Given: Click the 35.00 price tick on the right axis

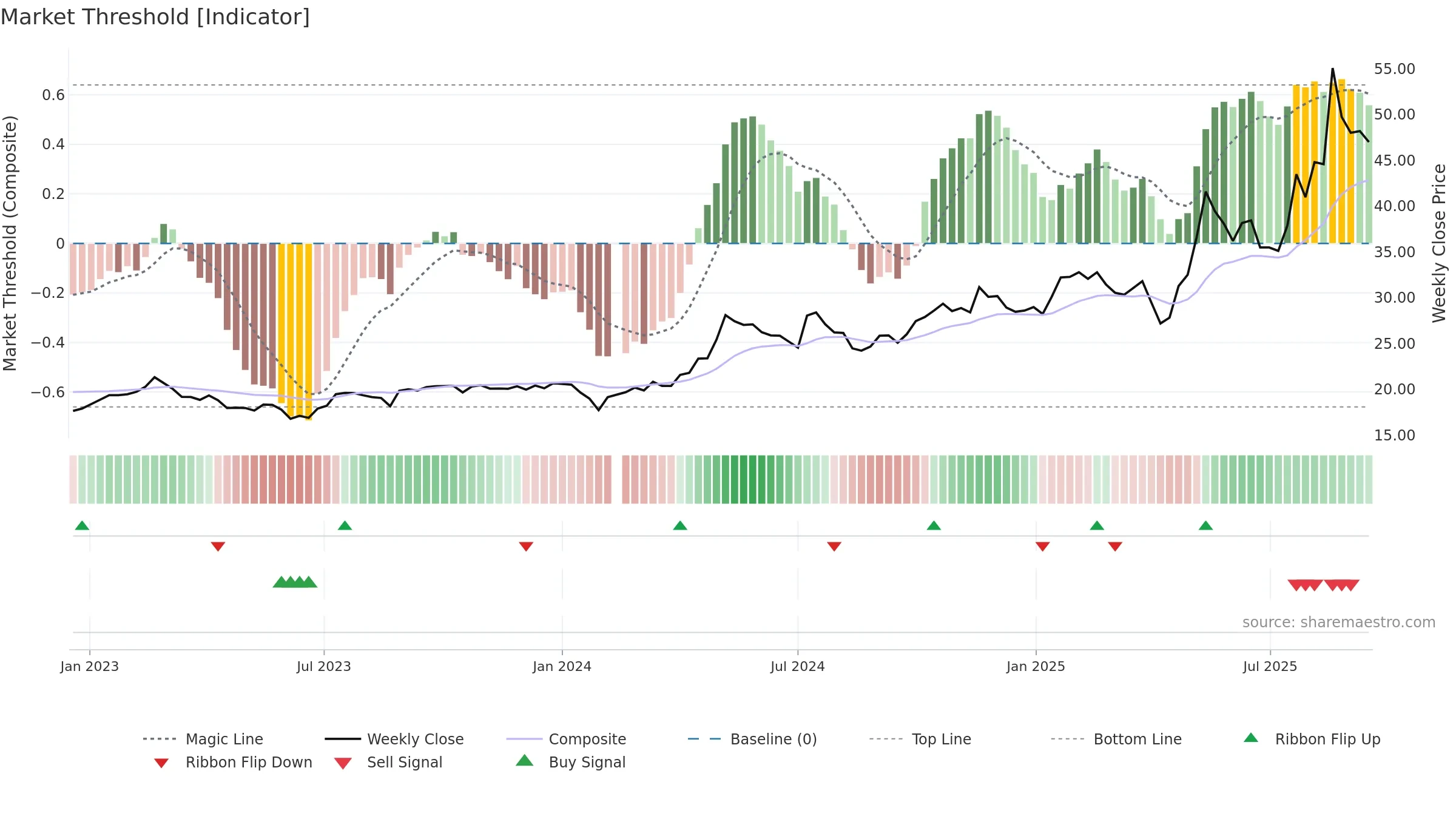Looking at the screenshot, I should 1395,252.
